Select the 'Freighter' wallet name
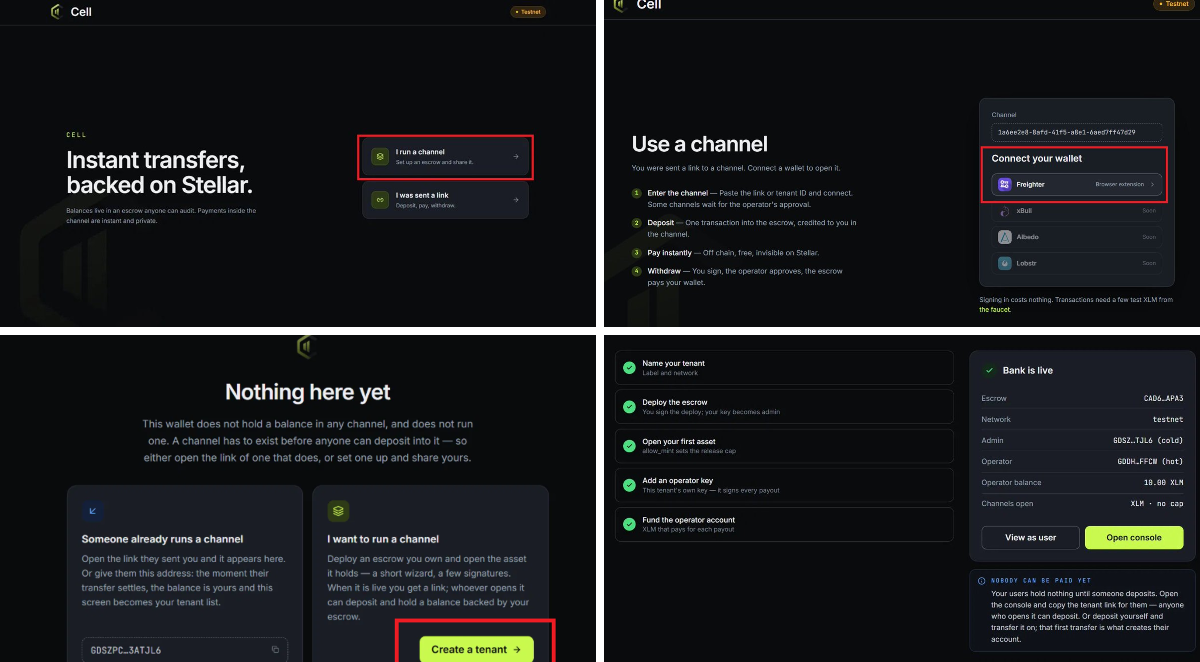The height and width of the screenshot is (662, 1200). click(1031, 185)
